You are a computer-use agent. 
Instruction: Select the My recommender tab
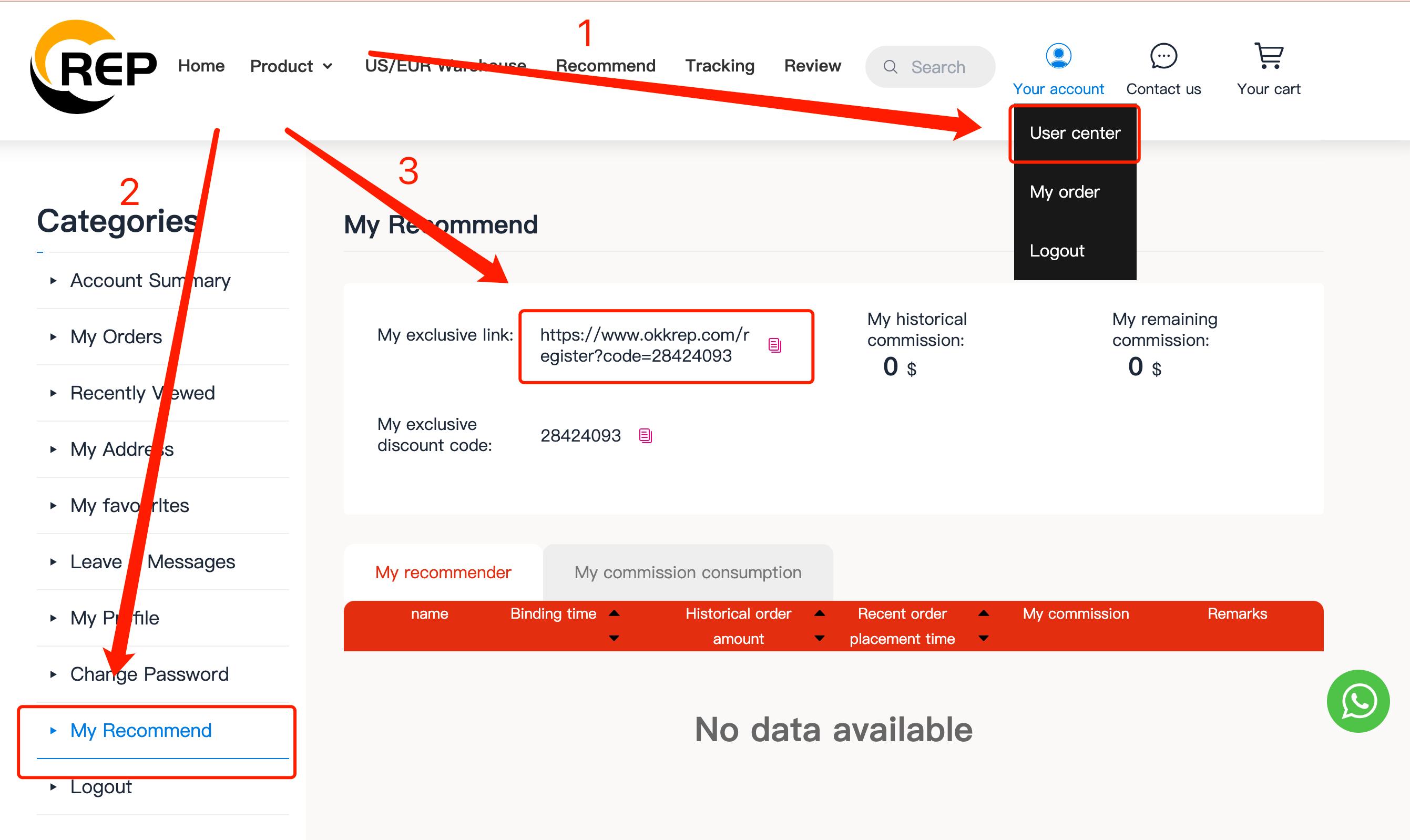(443, 572)
